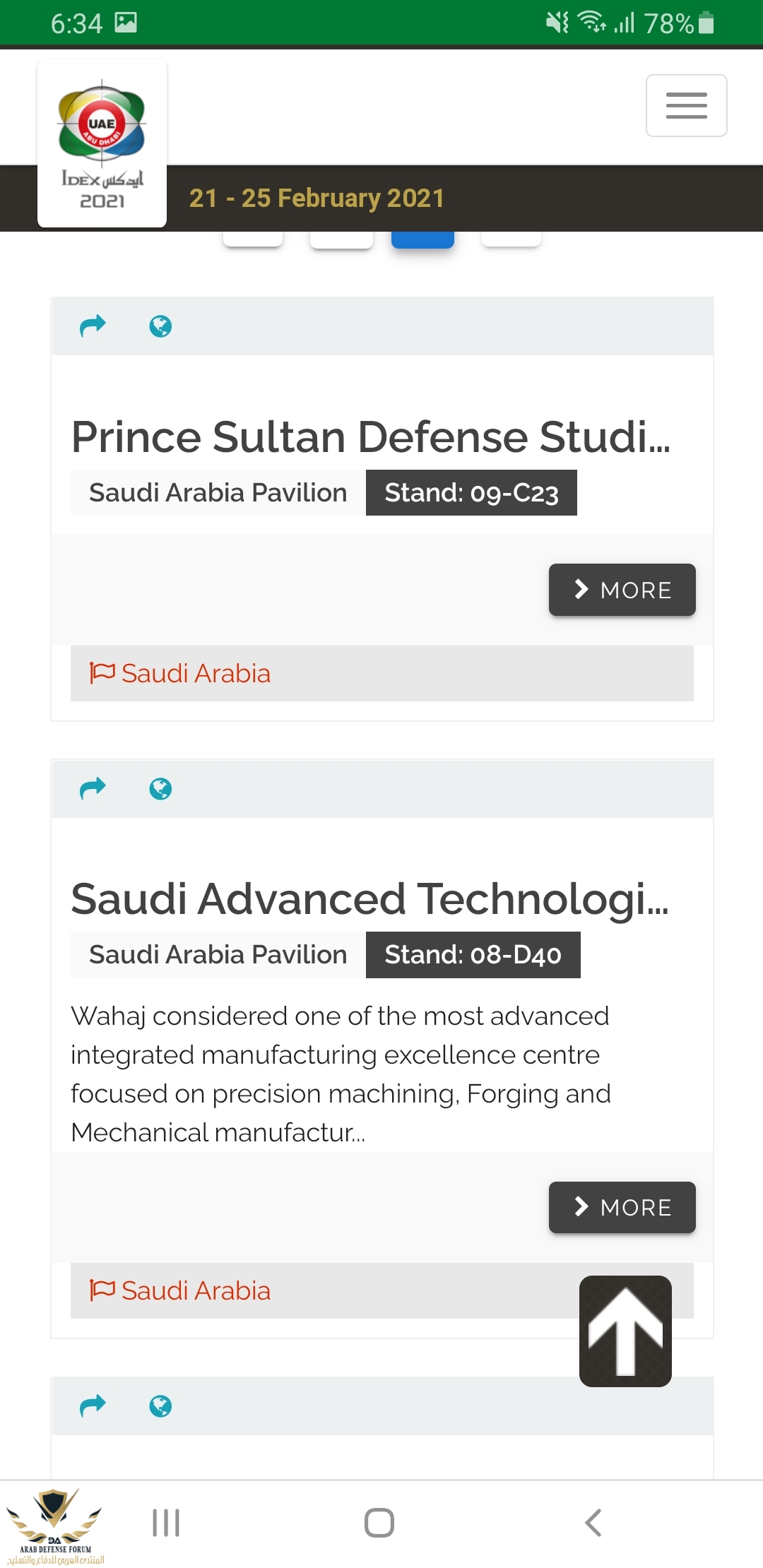Share the Saudi Advanced Technologies listing

click(x=93, y=788)
